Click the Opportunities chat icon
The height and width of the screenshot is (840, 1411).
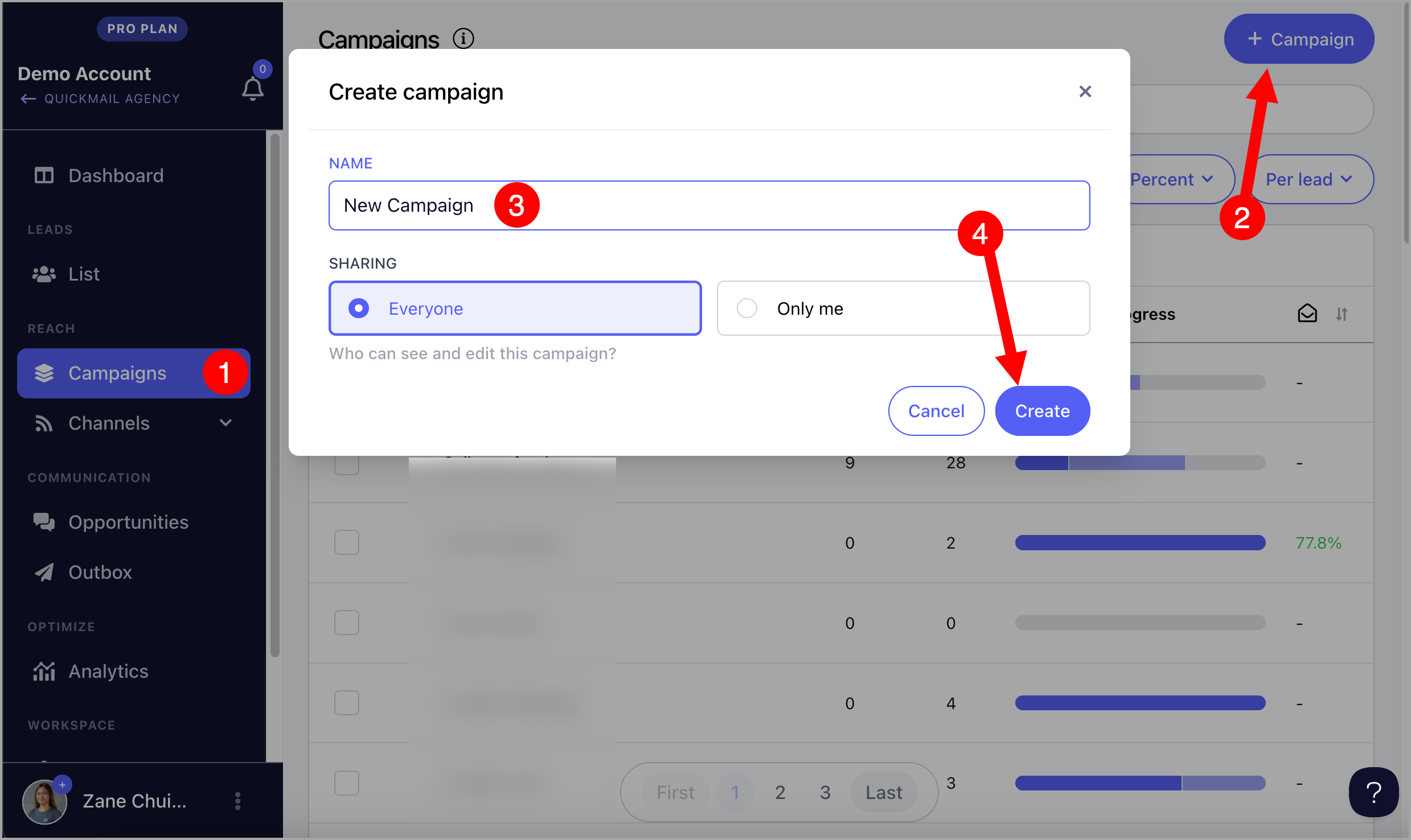pyautogui.click(x=44, y=522)
